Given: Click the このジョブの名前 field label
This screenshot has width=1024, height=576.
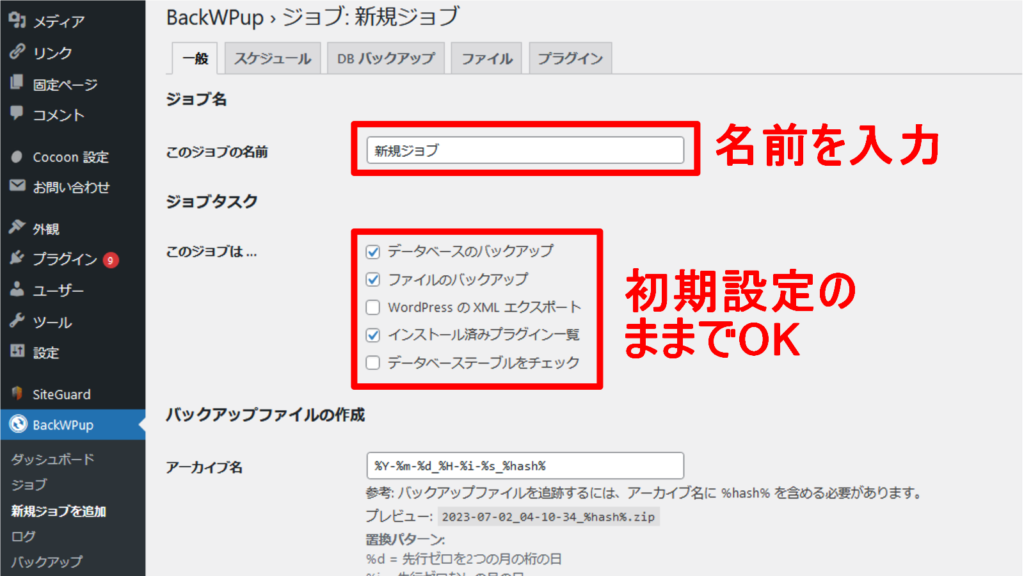Looking at the screenshot, I should [x=217, y=152].
